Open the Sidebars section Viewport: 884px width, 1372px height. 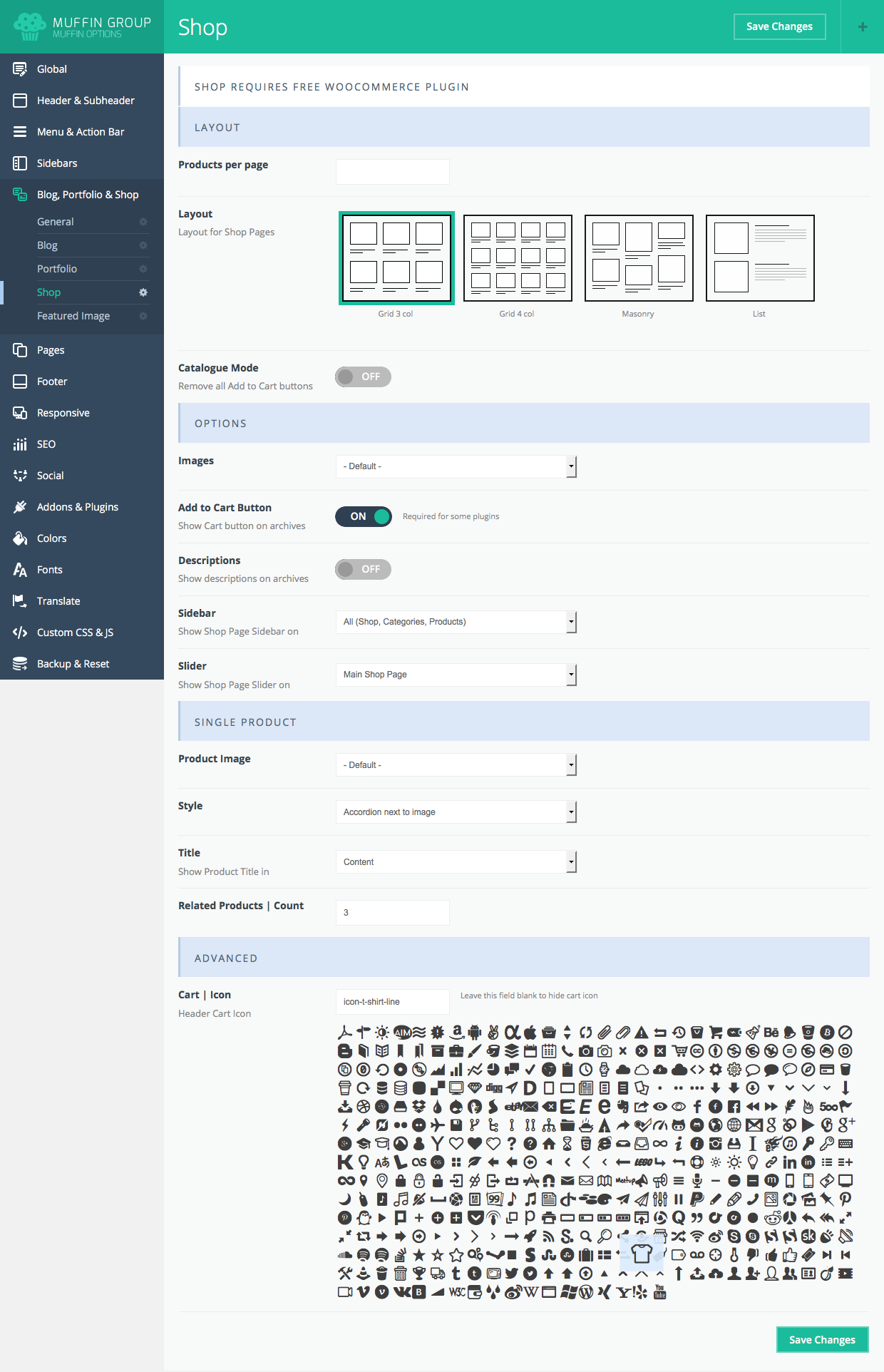pyautogui.click(x=82, y=163)
